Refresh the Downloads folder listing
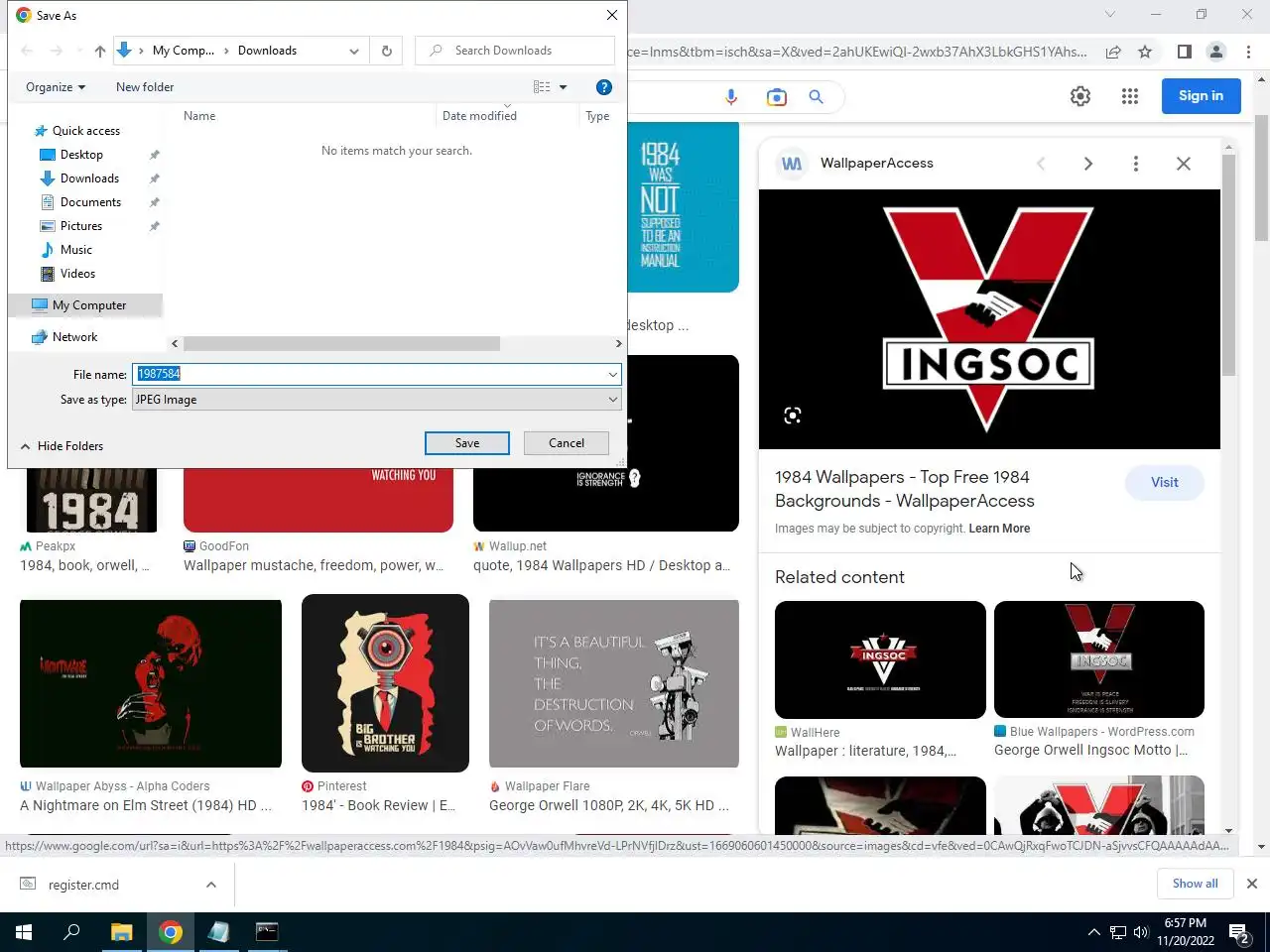Screen dimensions: 1270x952 tap(387, 51)
